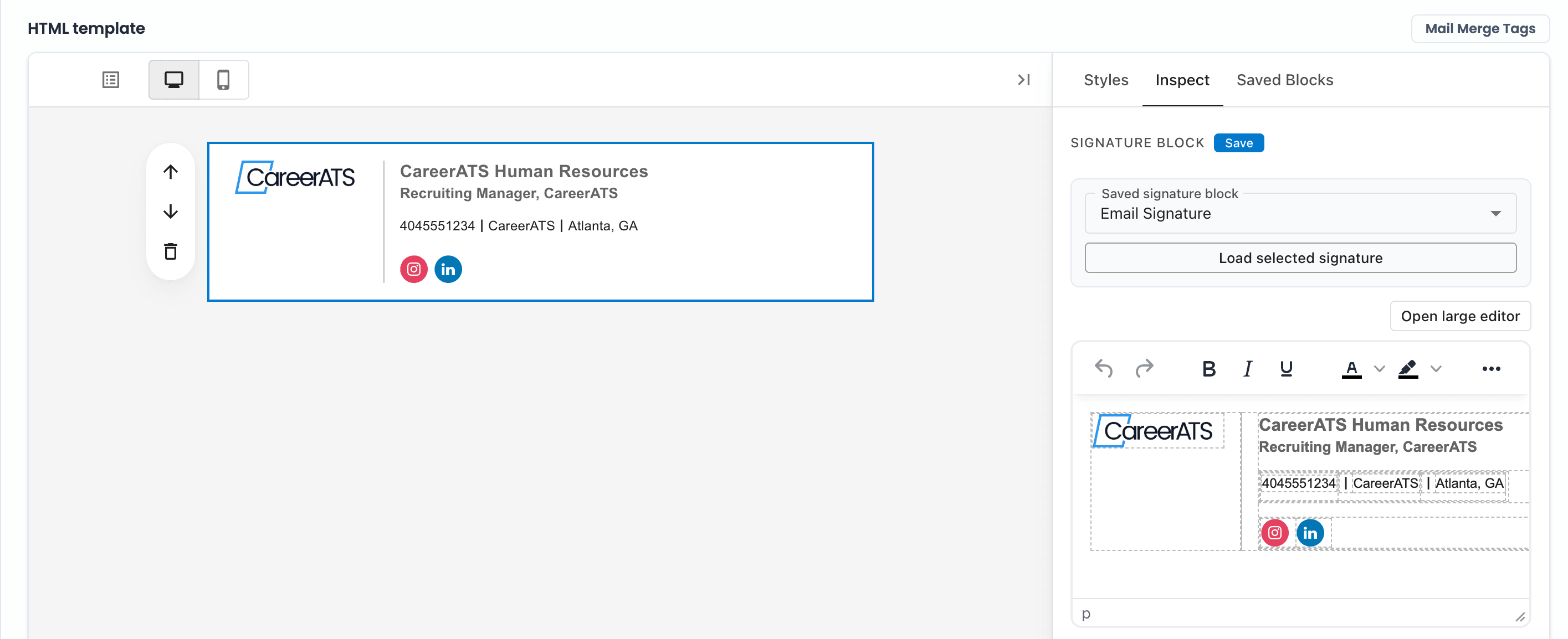The height and width of the screenshot is (639, 1568).
Task: Collapse the right side panel
Action: pos(1023,80)
